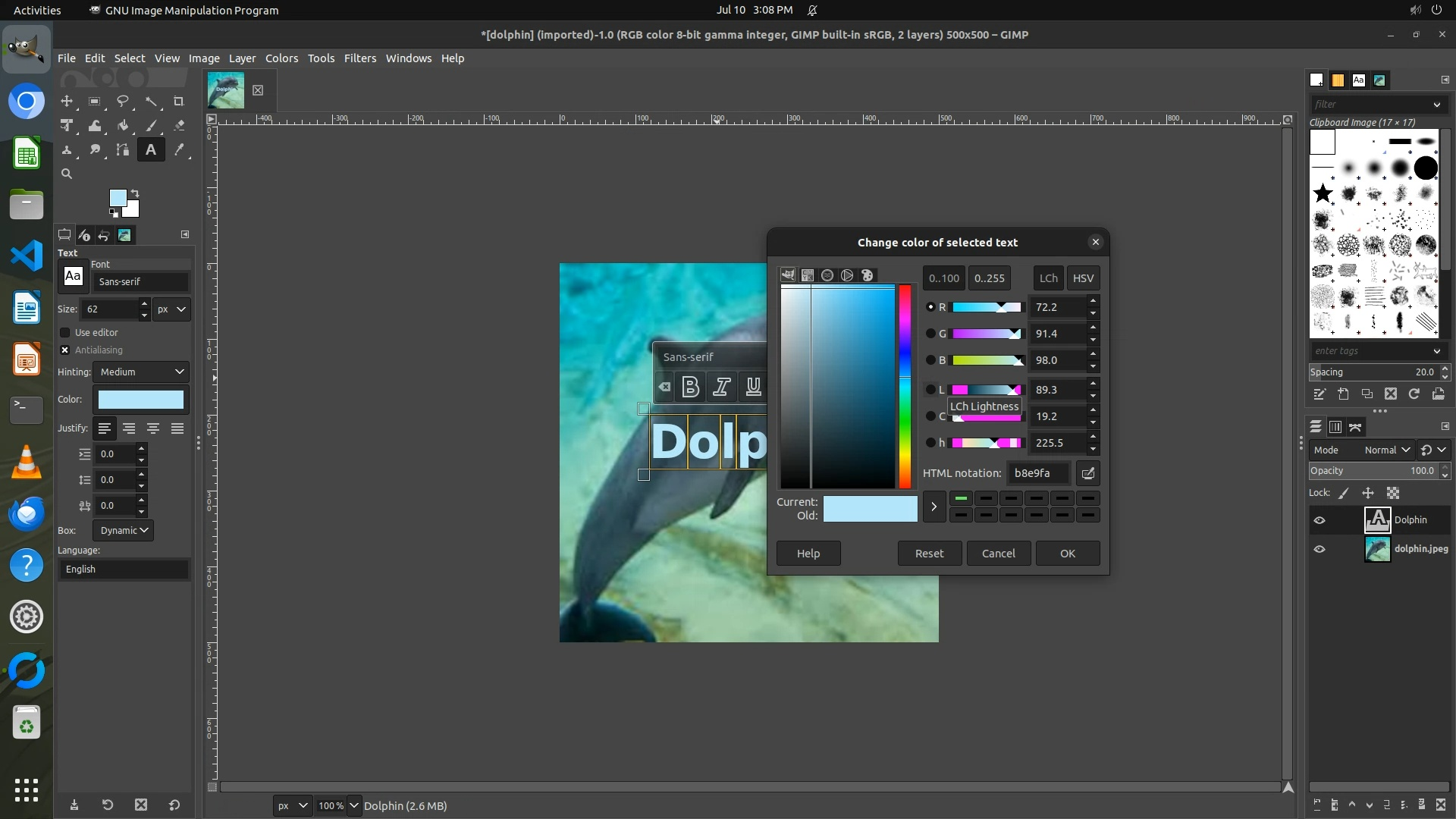
Task: Click the eyedropper beside HTML notation
Action: [x=1087, y=473]
